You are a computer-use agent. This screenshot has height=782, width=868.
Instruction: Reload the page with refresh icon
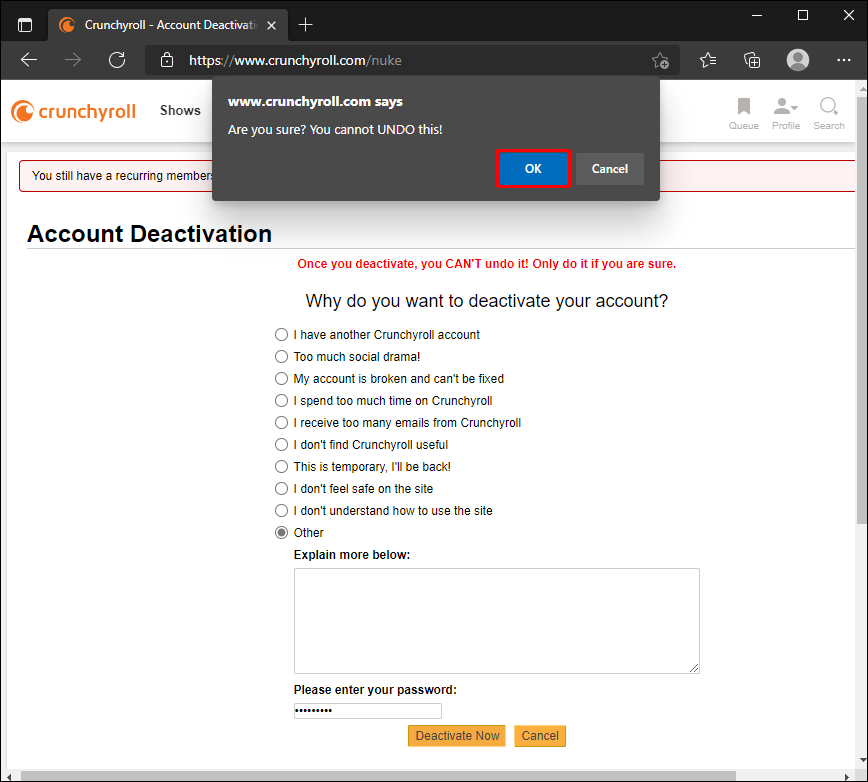(x=117, y=60)
